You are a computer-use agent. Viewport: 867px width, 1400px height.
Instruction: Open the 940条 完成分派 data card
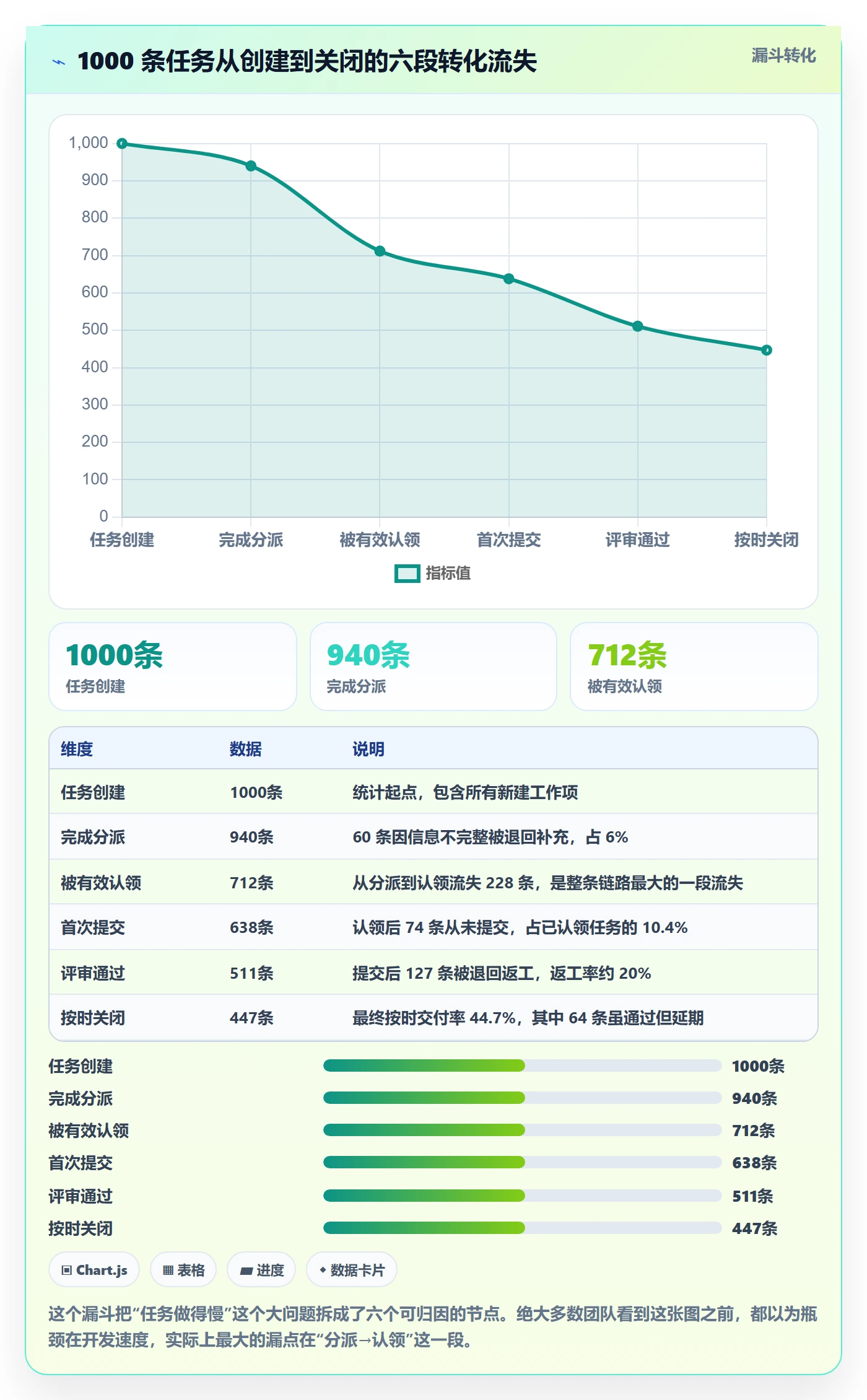click(x=434, y=667)
